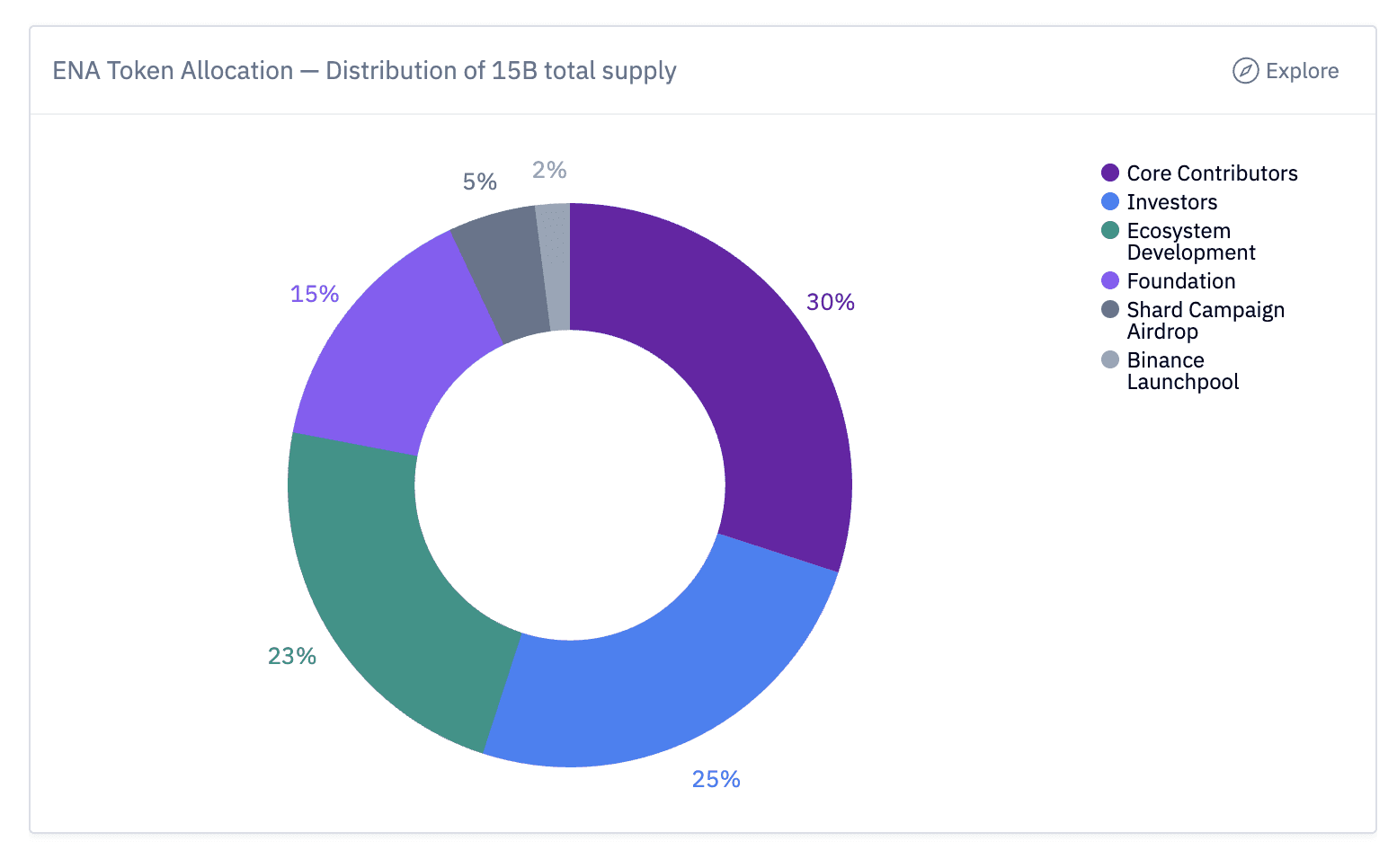This screenshot has height=868, width=1397.
Task: Toggle Investors visibility in the legend
Action: tap(1171, 201)
